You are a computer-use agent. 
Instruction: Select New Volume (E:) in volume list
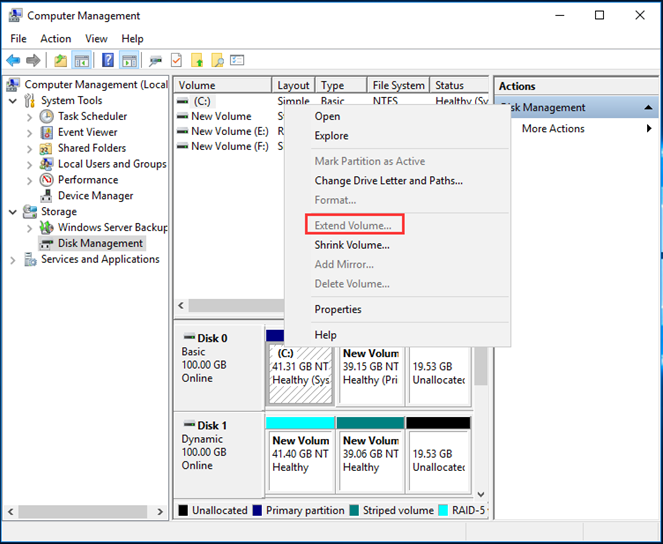point(230,131)
